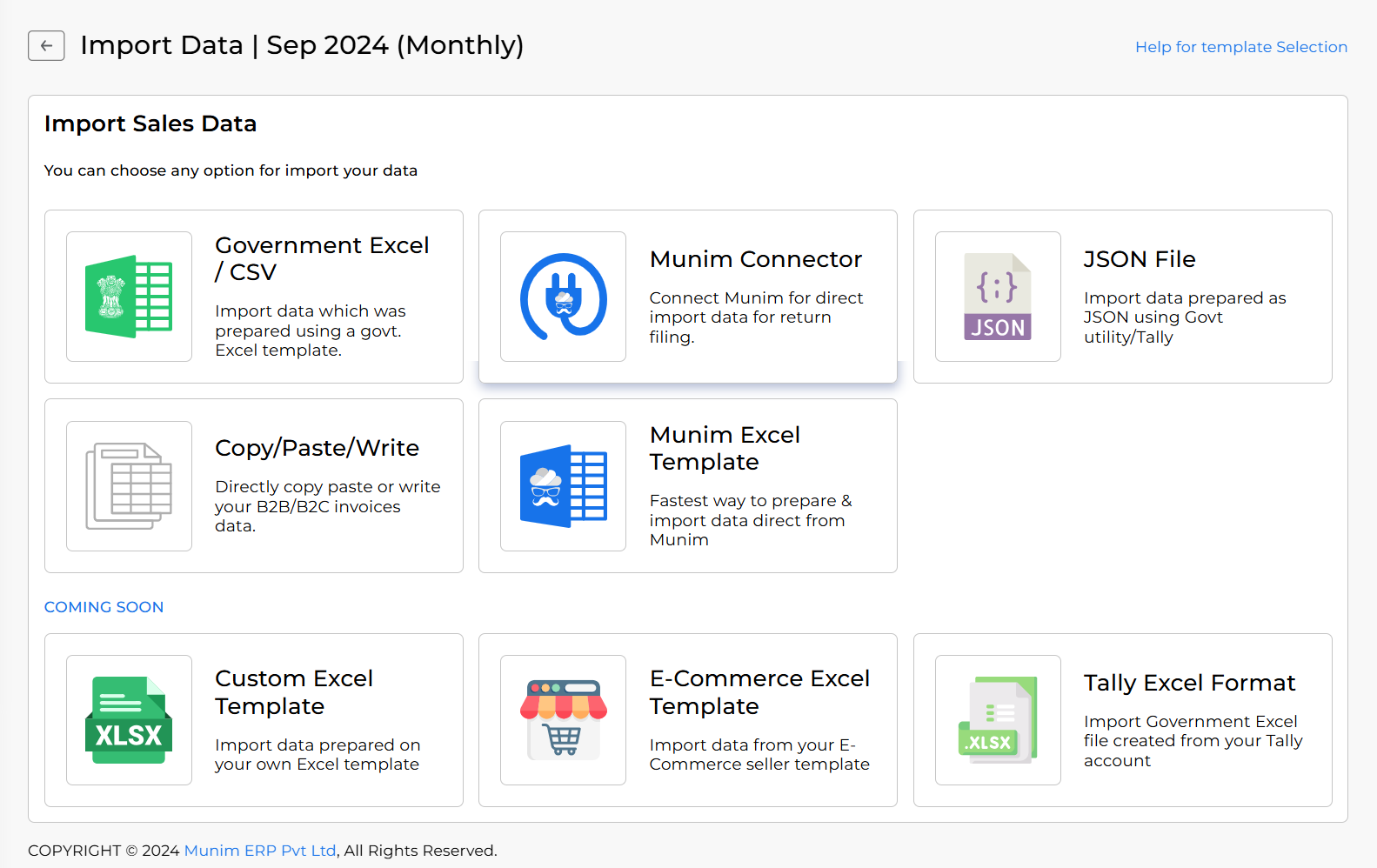Click 'You can choose any option' text
Viewport: 1377px width, 868px height.
point(231,170)
